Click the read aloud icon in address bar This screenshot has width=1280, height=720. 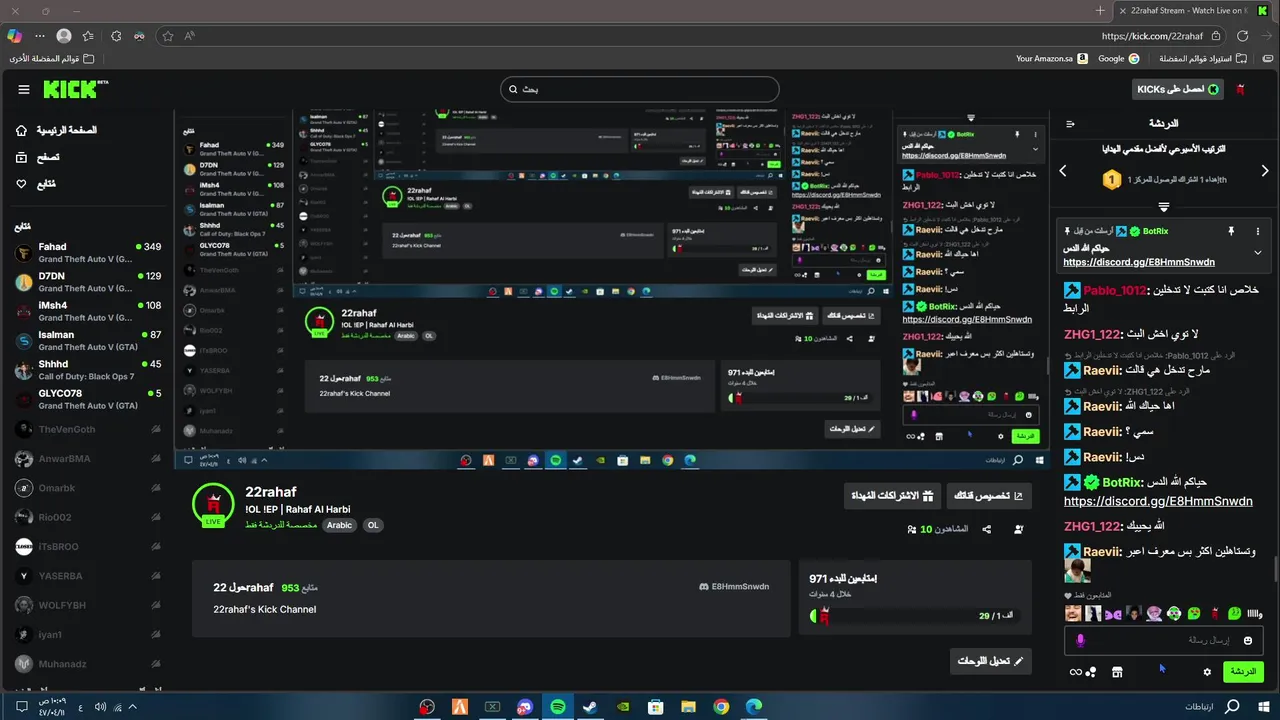tap(189, 36)
